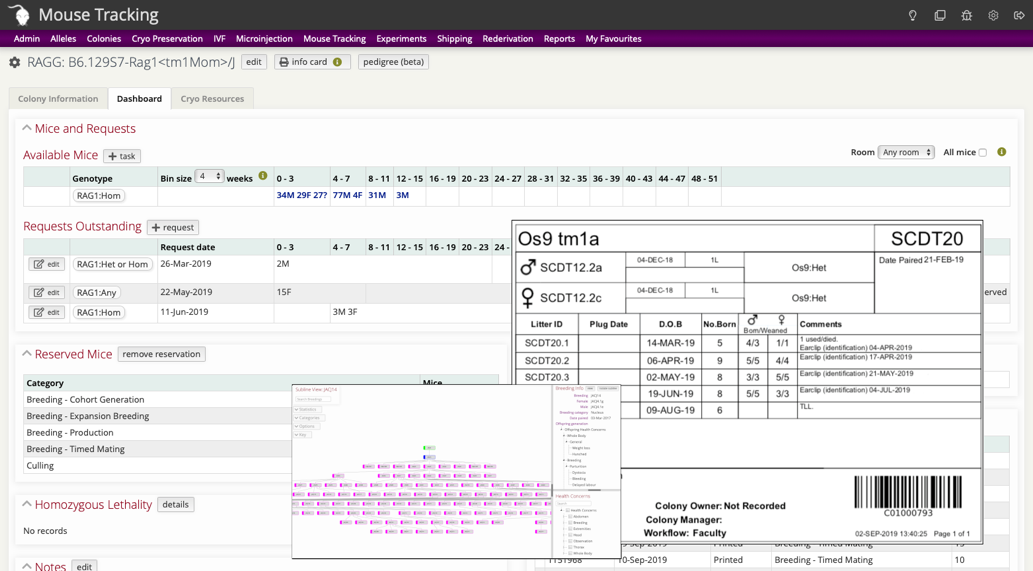1033x571 pixels.
Task: Click the bug report icon
Action: pyautogui.click(x=966, y=15)
